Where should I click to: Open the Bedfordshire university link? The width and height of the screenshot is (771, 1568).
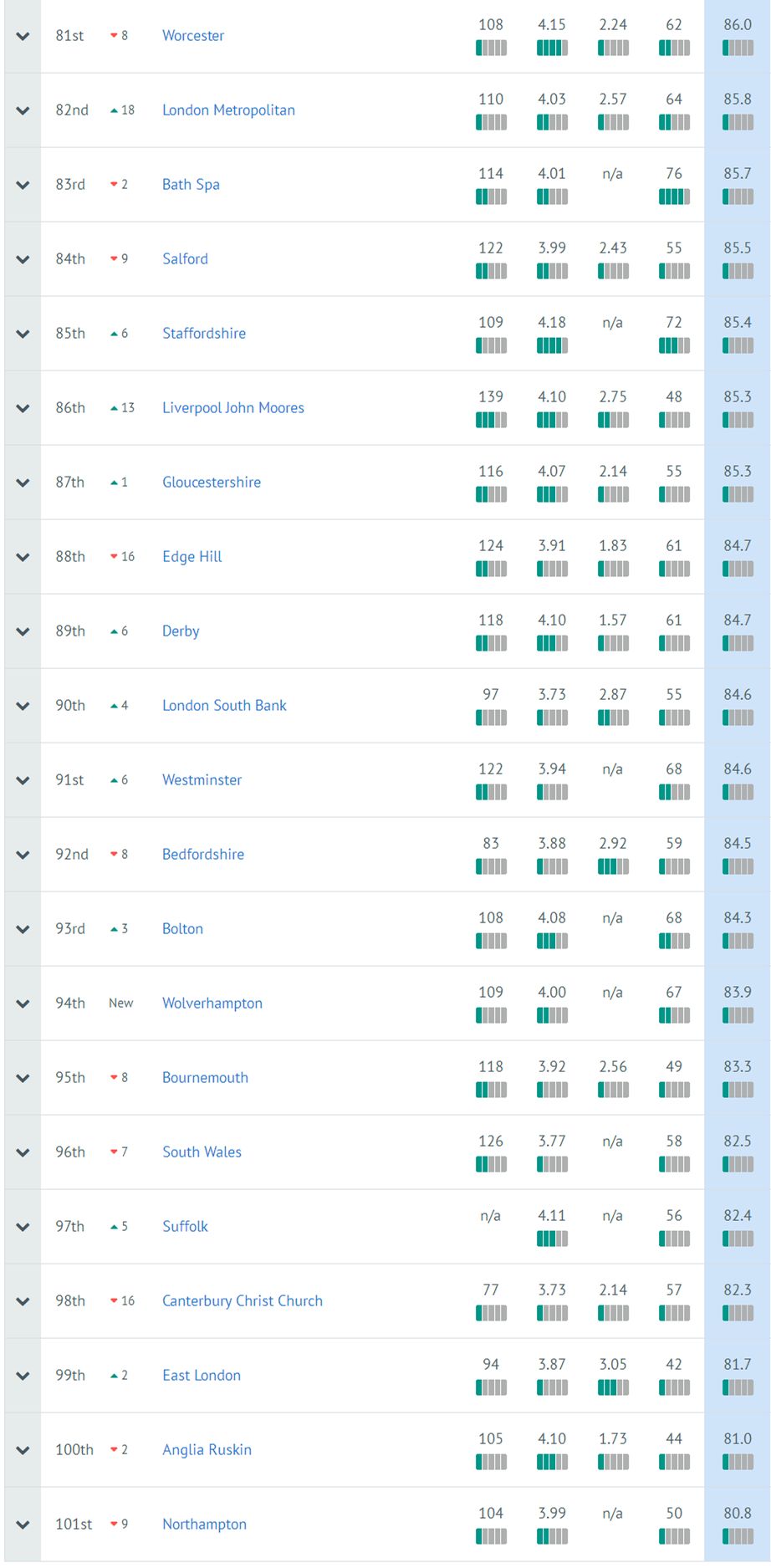(203, 855)
